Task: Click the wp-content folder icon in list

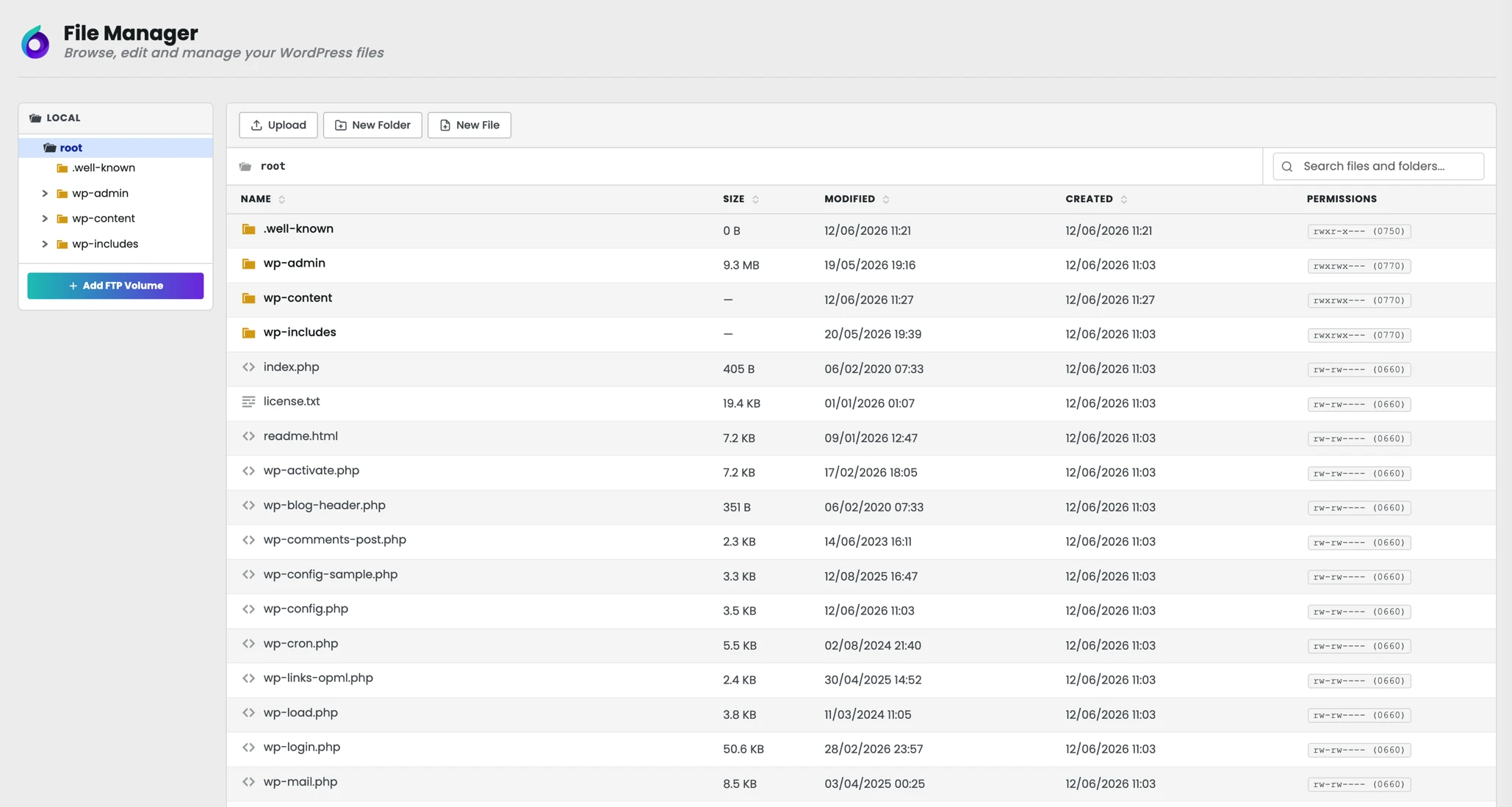Action: [x=248, y=298]
